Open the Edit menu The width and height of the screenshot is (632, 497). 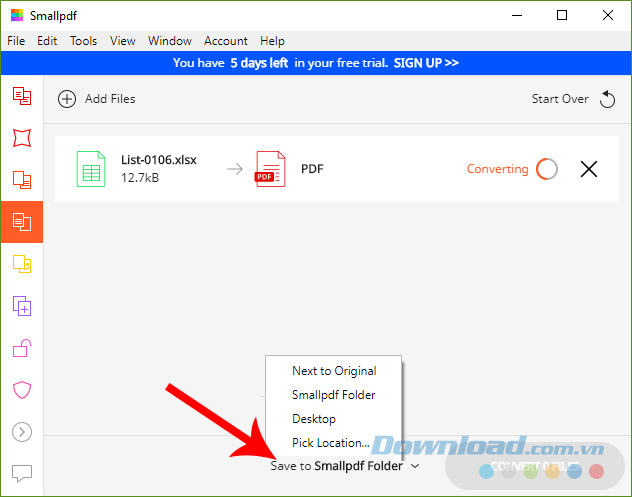47,41
